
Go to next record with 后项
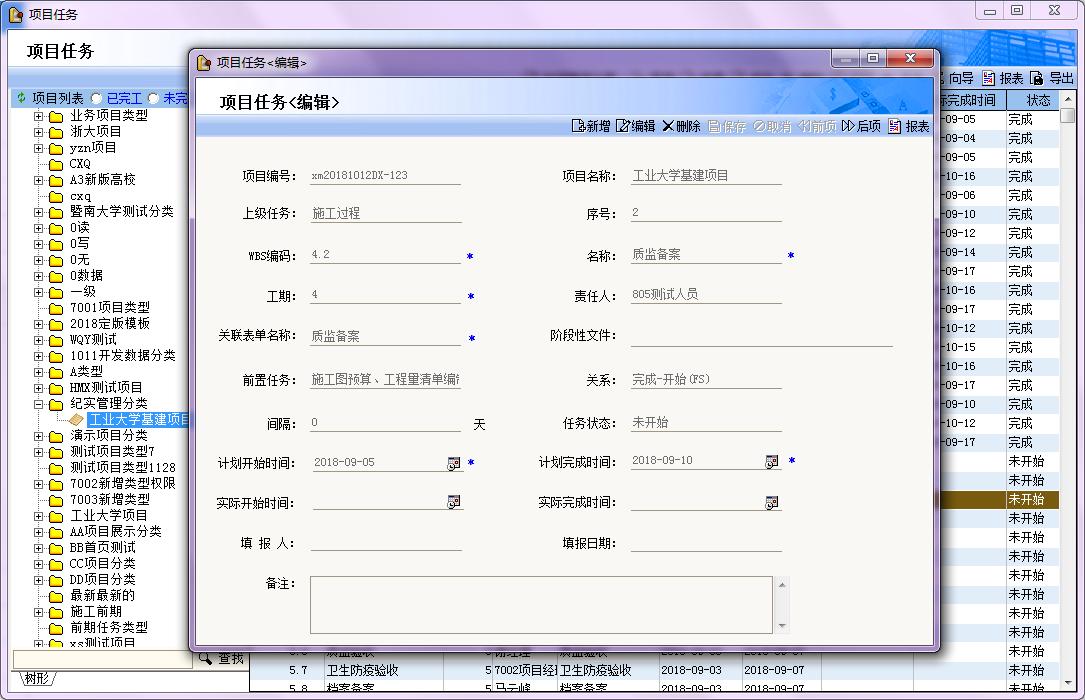[x=861, y=126]
